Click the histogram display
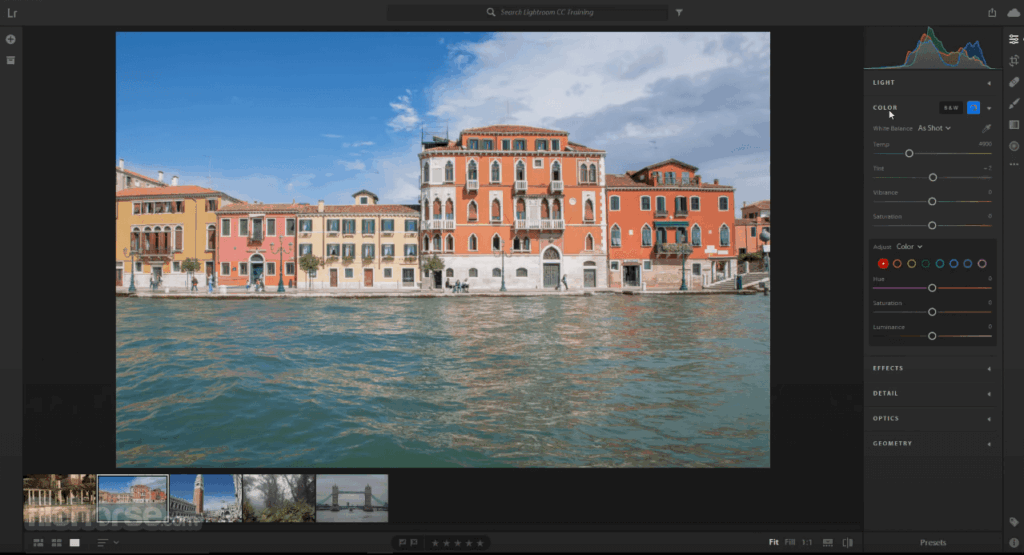This screenshot has width=1024, height=555. [932, 47]
